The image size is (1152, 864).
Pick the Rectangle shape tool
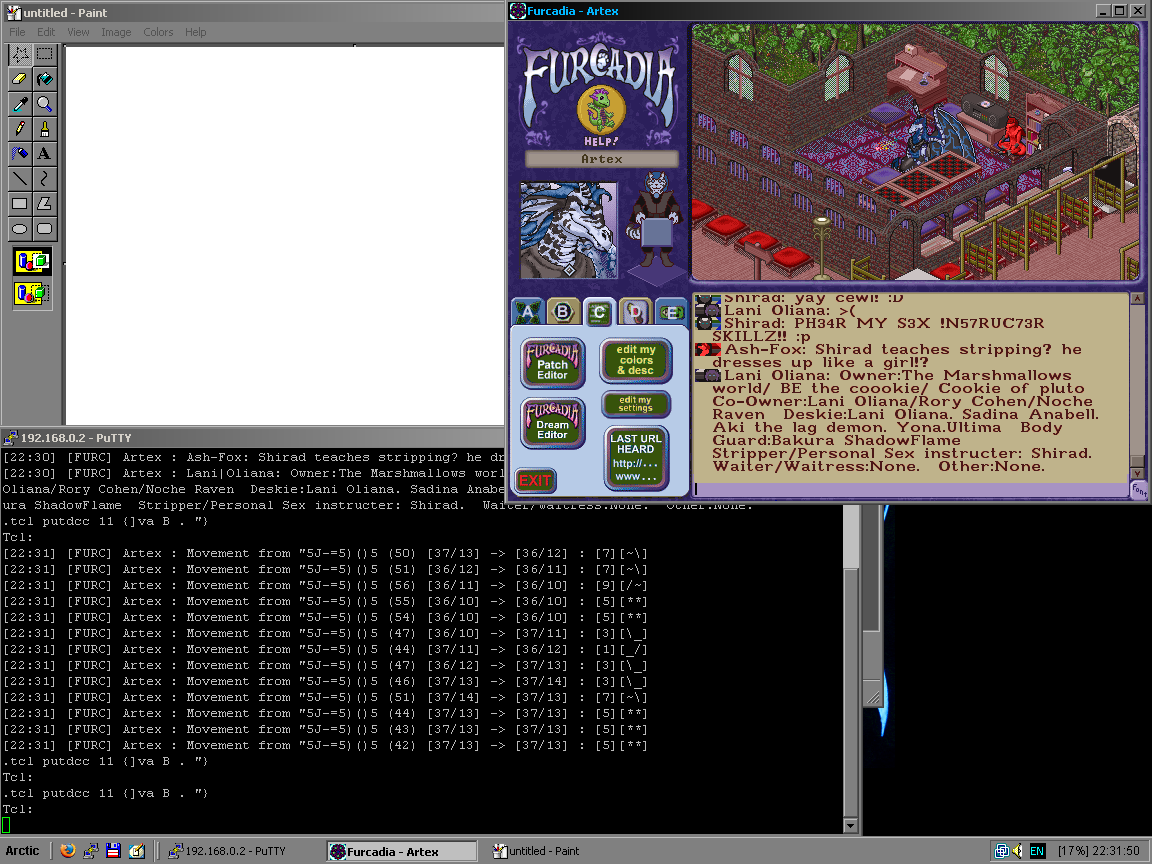tap(20, 204)
